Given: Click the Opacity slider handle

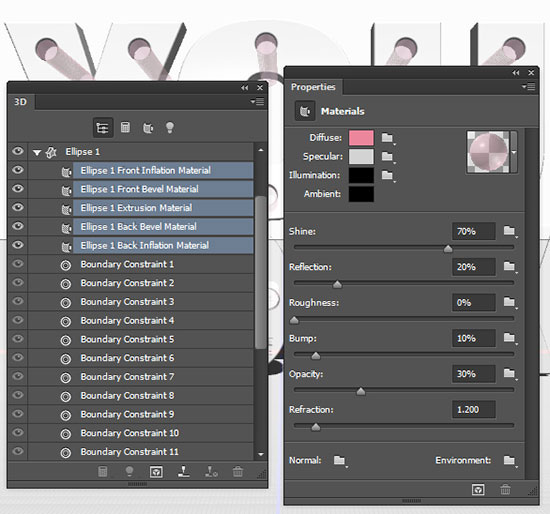Looking at the screenshot, I should (x=361, y=391).
